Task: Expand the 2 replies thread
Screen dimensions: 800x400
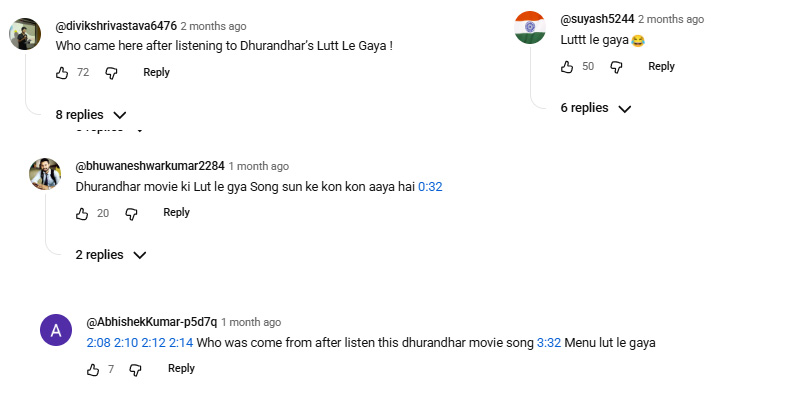Action: 111,255
